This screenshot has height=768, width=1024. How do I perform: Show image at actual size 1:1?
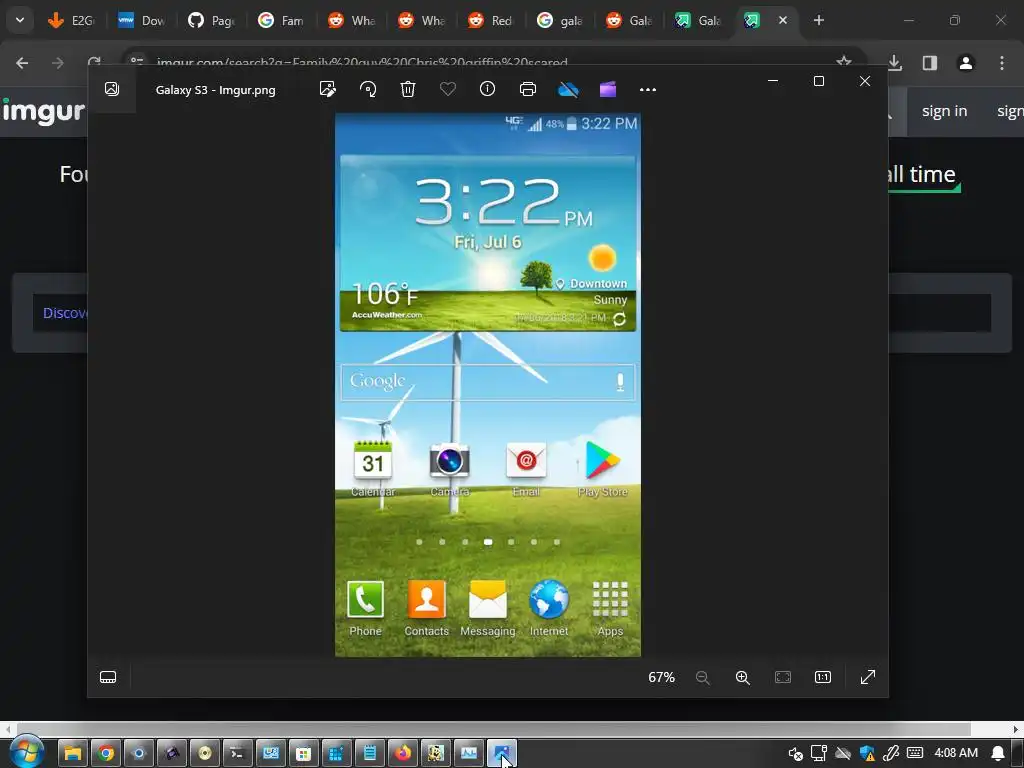(x=823, y=677)
